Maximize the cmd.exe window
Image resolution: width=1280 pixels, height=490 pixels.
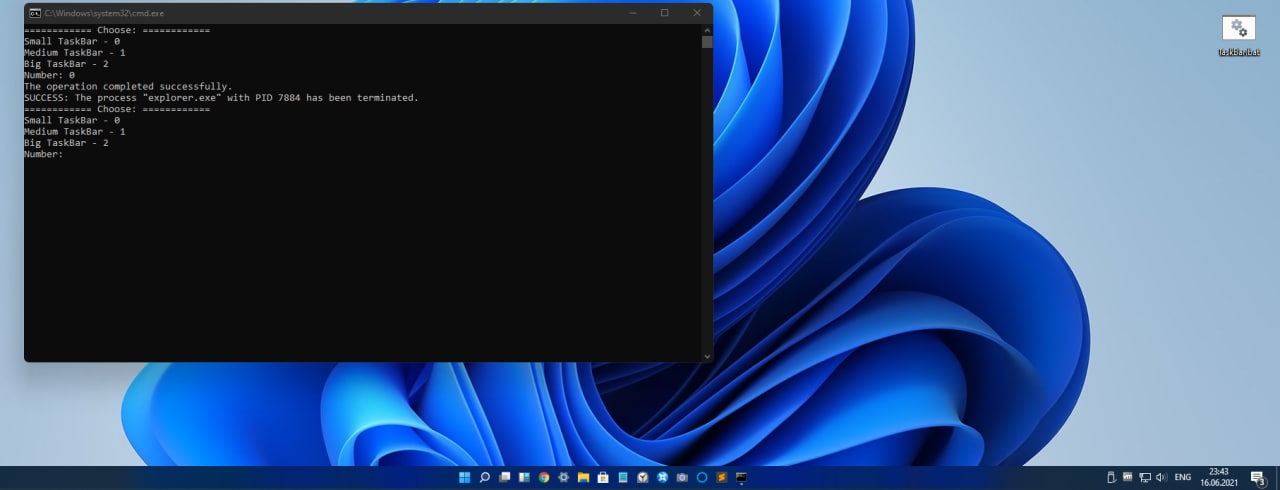tap(665, 13)
